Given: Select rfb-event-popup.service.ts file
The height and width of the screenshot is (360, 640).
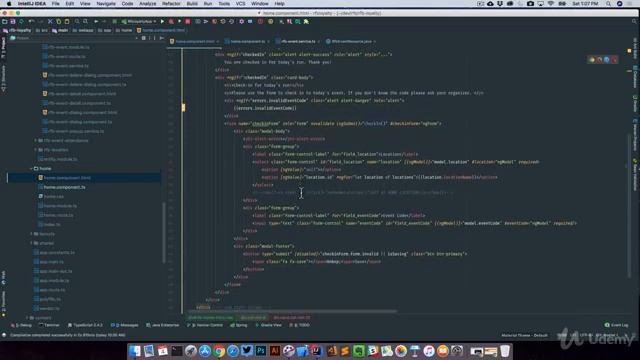Looking at the screenshot, I should [76, 131].
